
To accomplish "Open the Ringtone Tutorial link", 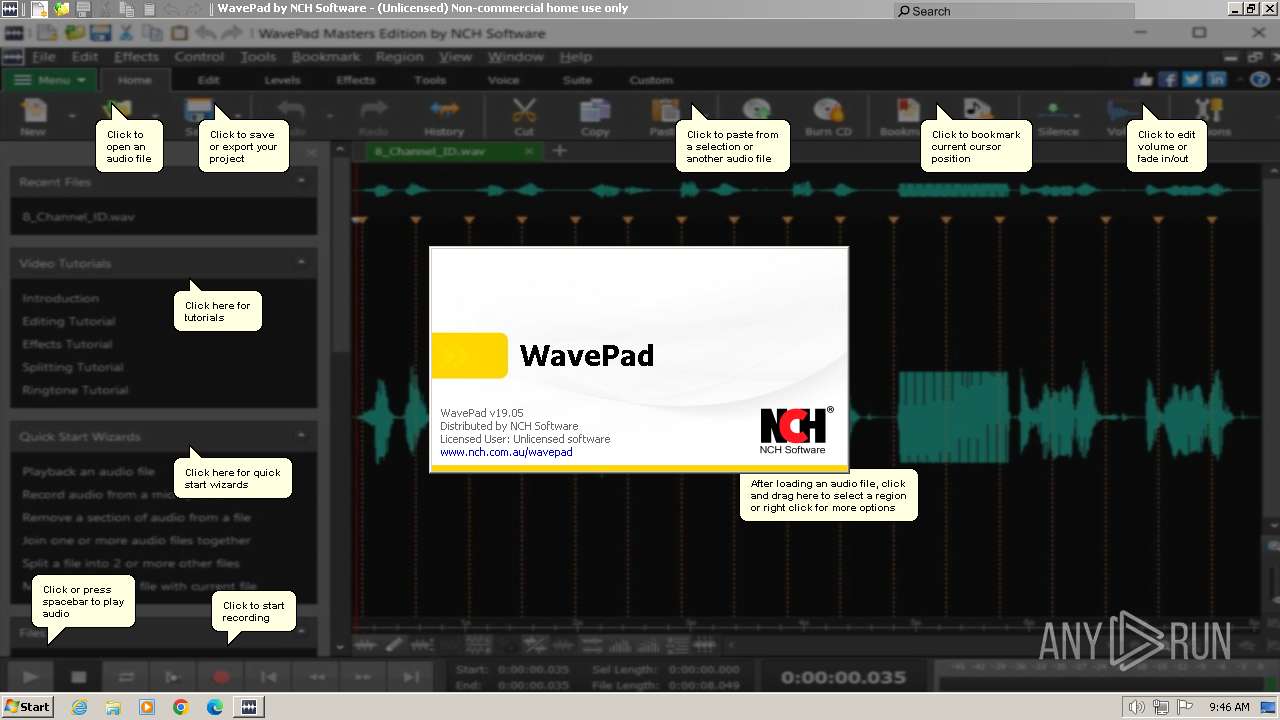I will (75, 390).
